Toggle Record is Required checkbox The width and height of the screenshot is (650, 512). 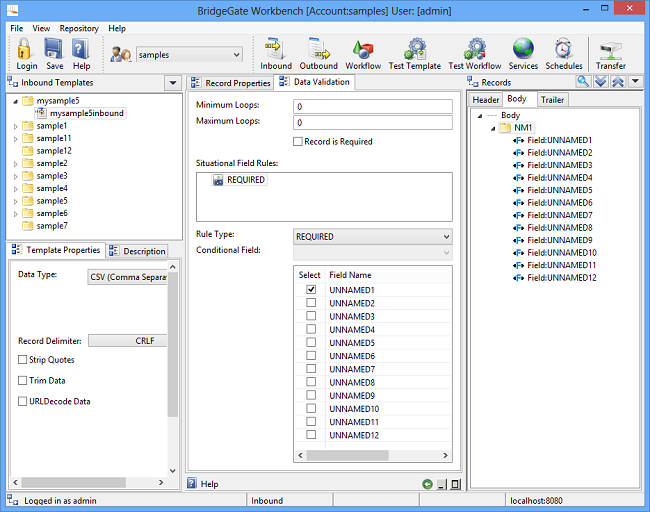coord(298,142)
